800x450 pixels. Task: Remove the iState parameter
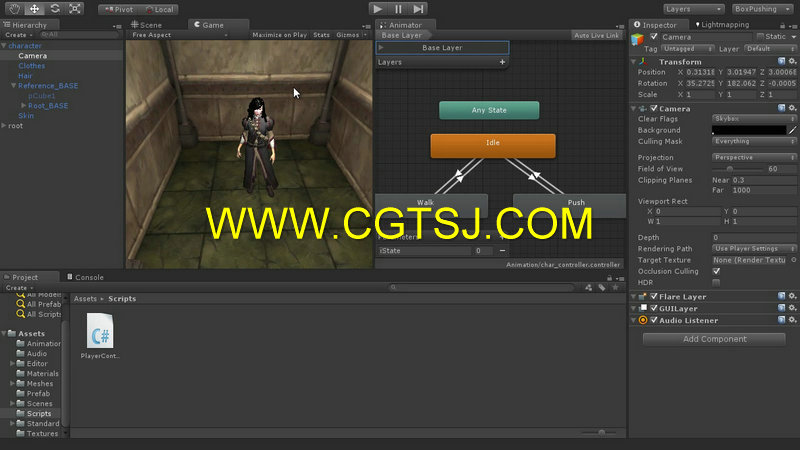pyautogui.click(x=503, y=251)
